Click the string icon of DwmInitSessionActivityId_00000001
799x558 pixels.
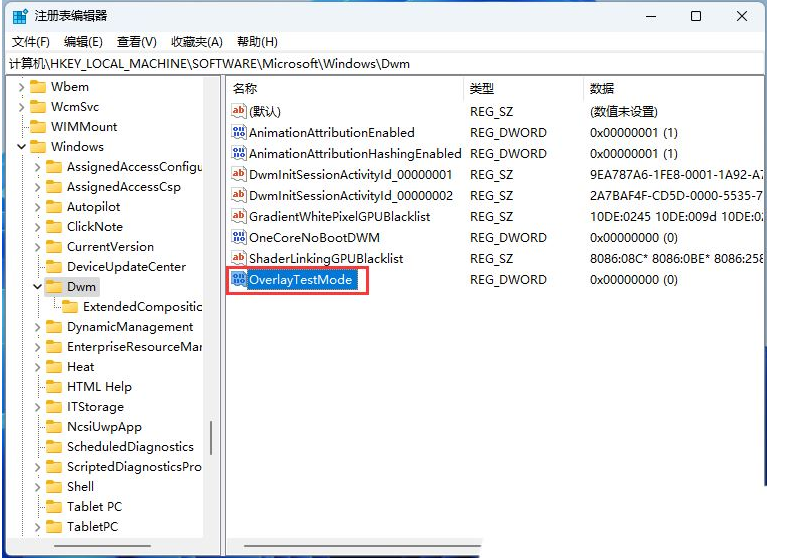click(238, 174)
